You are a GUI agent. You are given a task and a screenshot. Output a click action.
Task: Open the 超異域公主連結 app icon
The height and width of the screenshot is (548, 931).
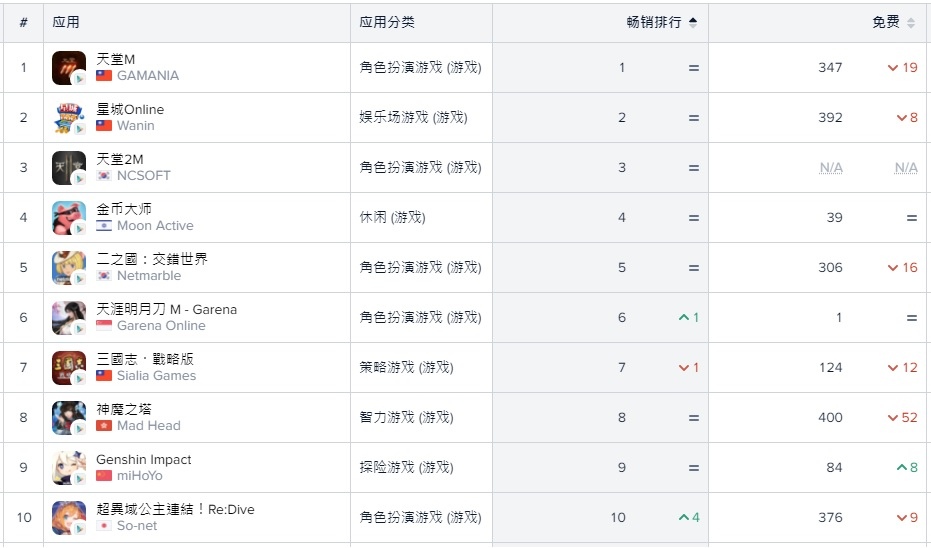69,518
